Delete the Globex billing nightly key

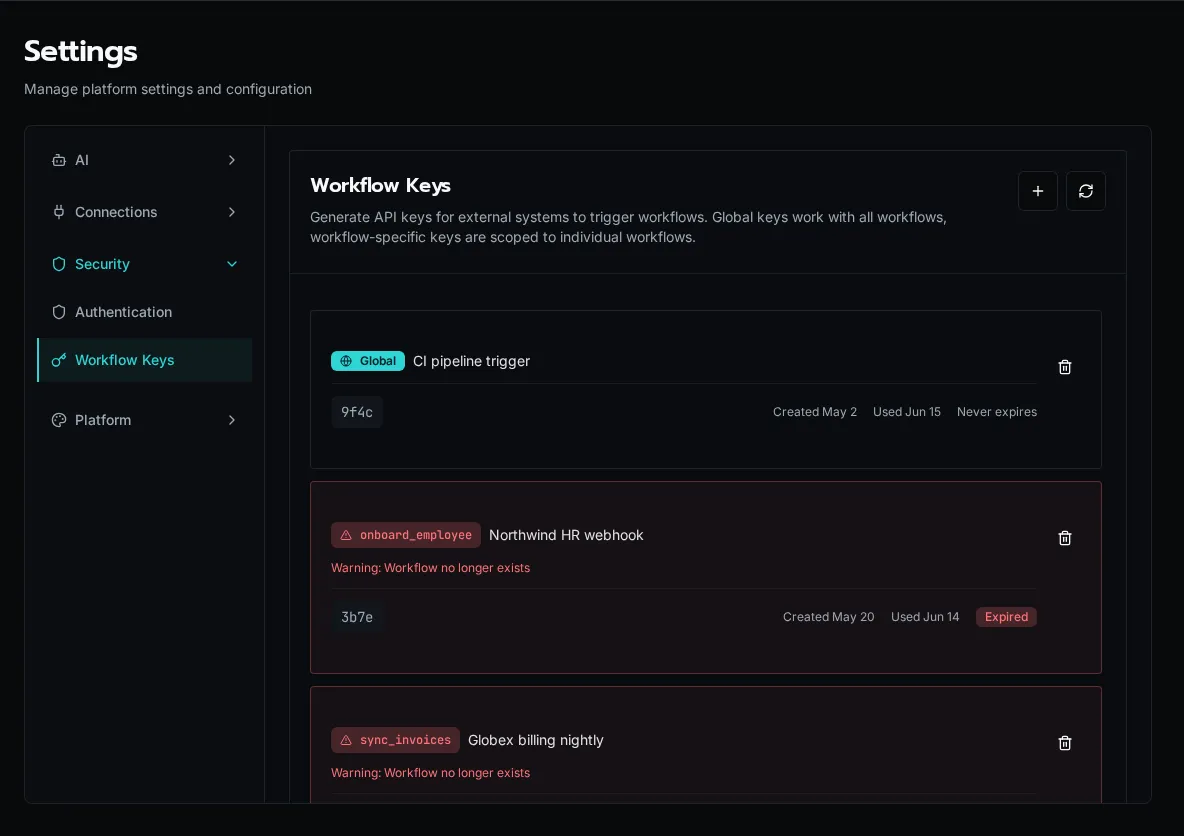pos(1065,743)
